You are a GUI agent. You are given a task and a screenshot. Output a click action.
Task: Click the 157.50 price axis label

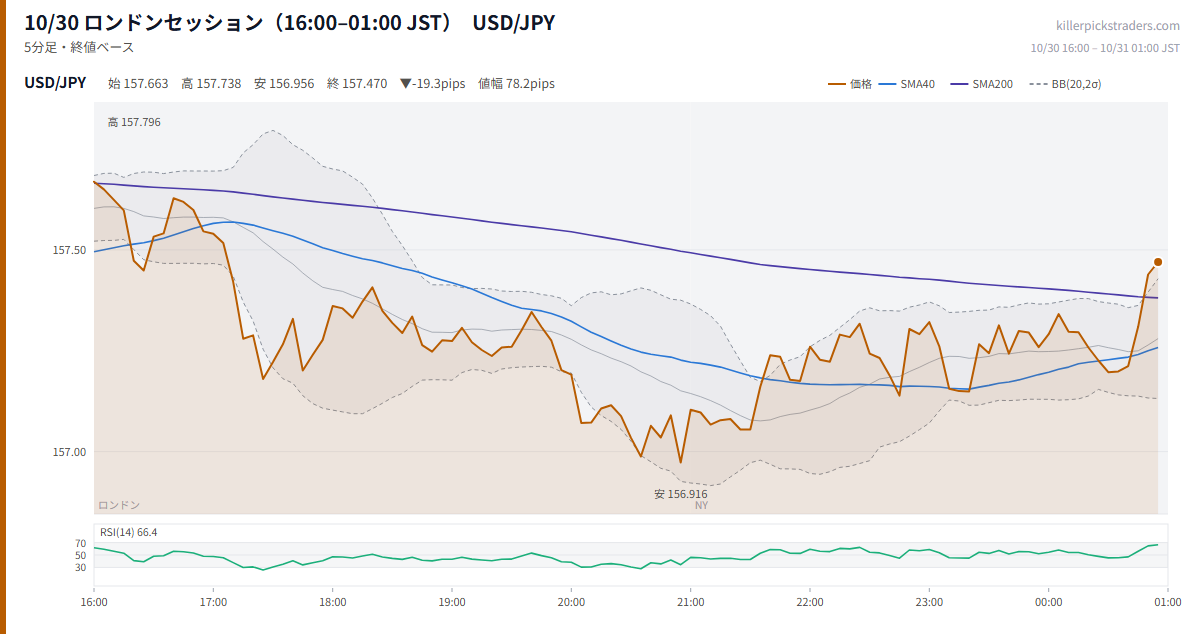[69, 250]
